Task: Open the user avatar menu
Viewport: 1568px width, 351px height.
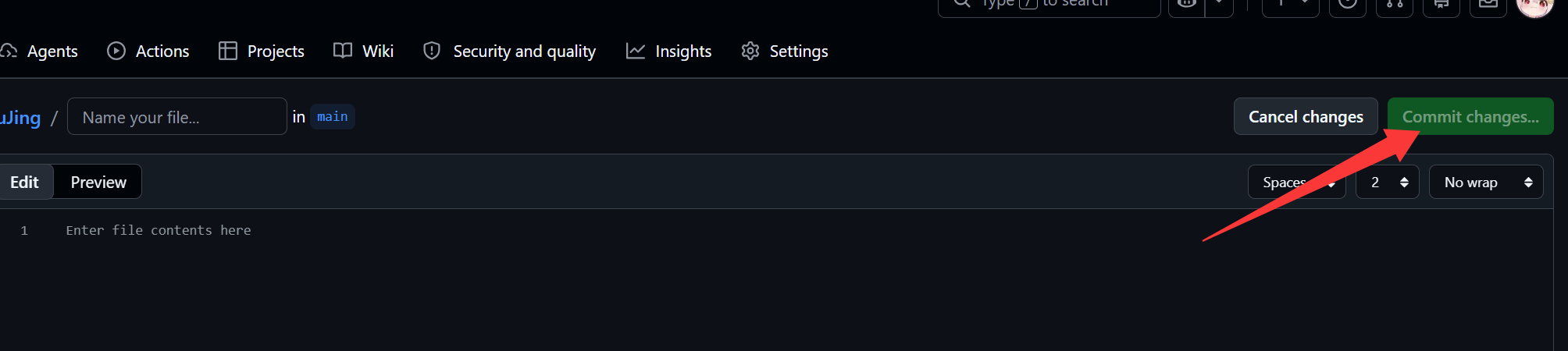Action: tap(1534, 5)
